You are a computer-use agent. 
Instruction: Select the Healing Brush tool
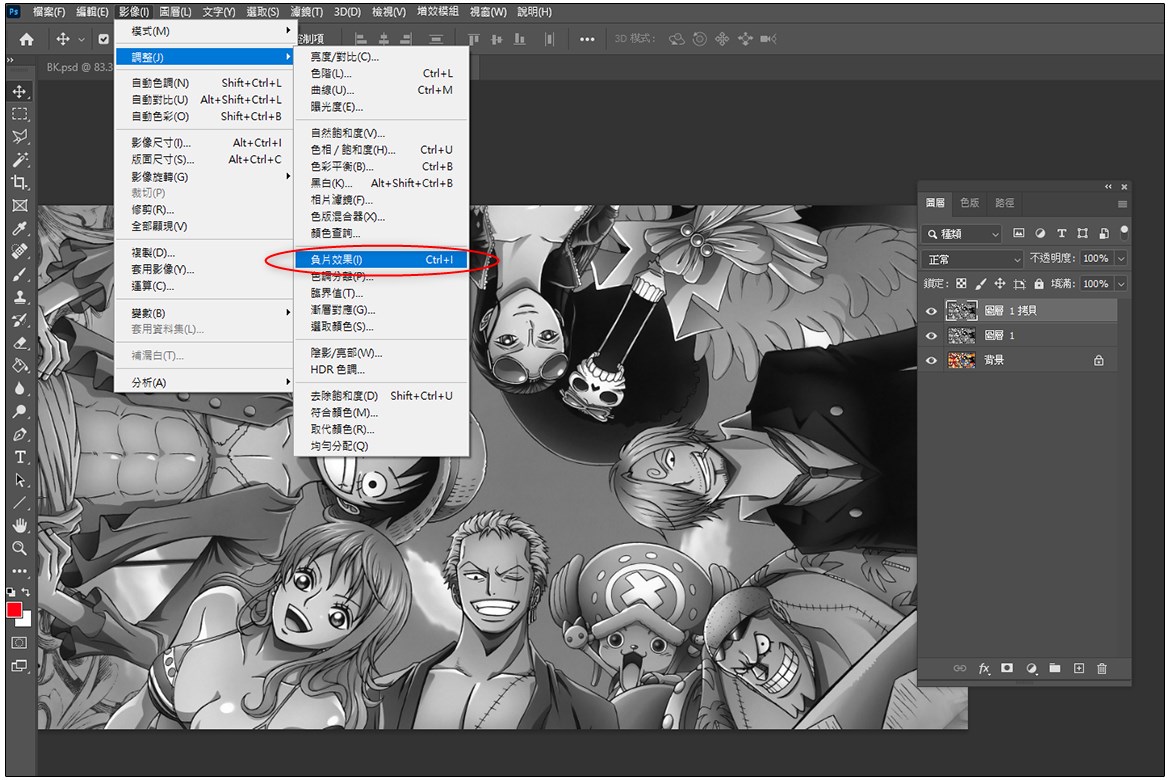(x=19, y=252)
